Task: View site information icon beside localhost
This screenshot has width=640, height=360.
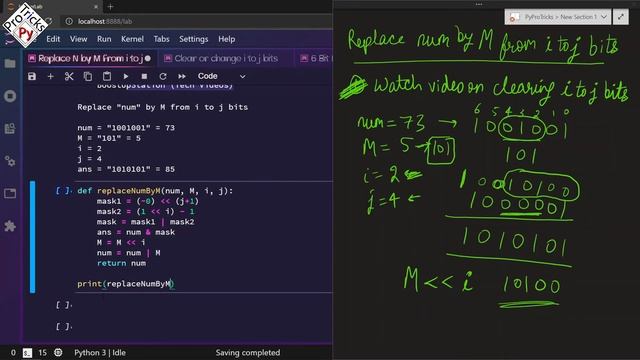Action: coord(69,21)
